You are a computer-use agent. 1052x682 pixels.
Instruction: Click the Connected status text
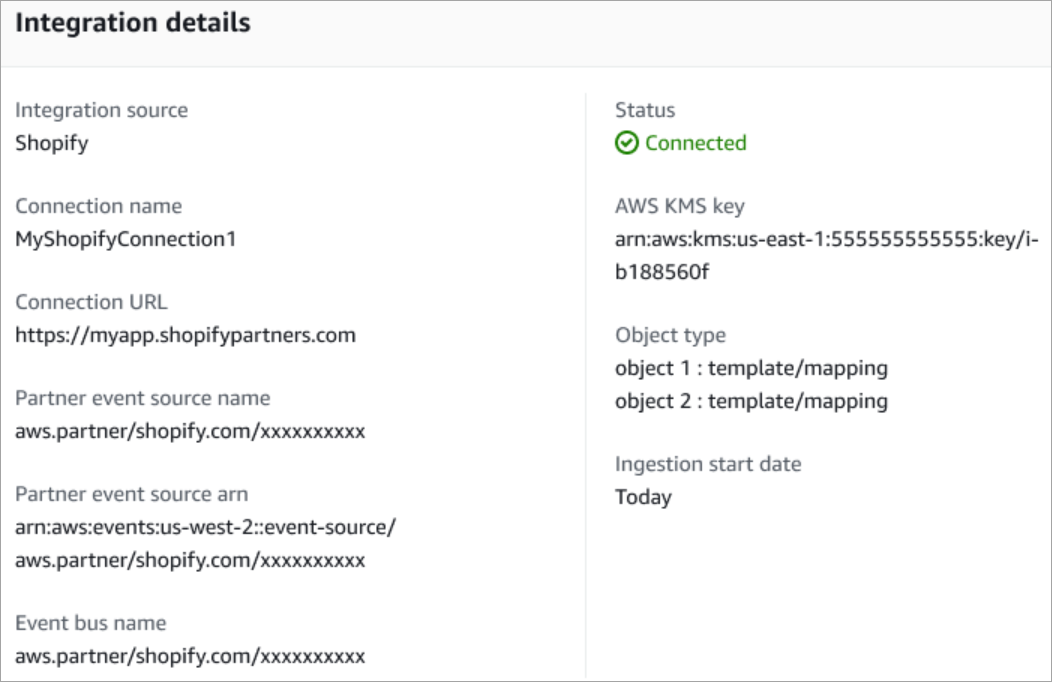coord(695,143)
